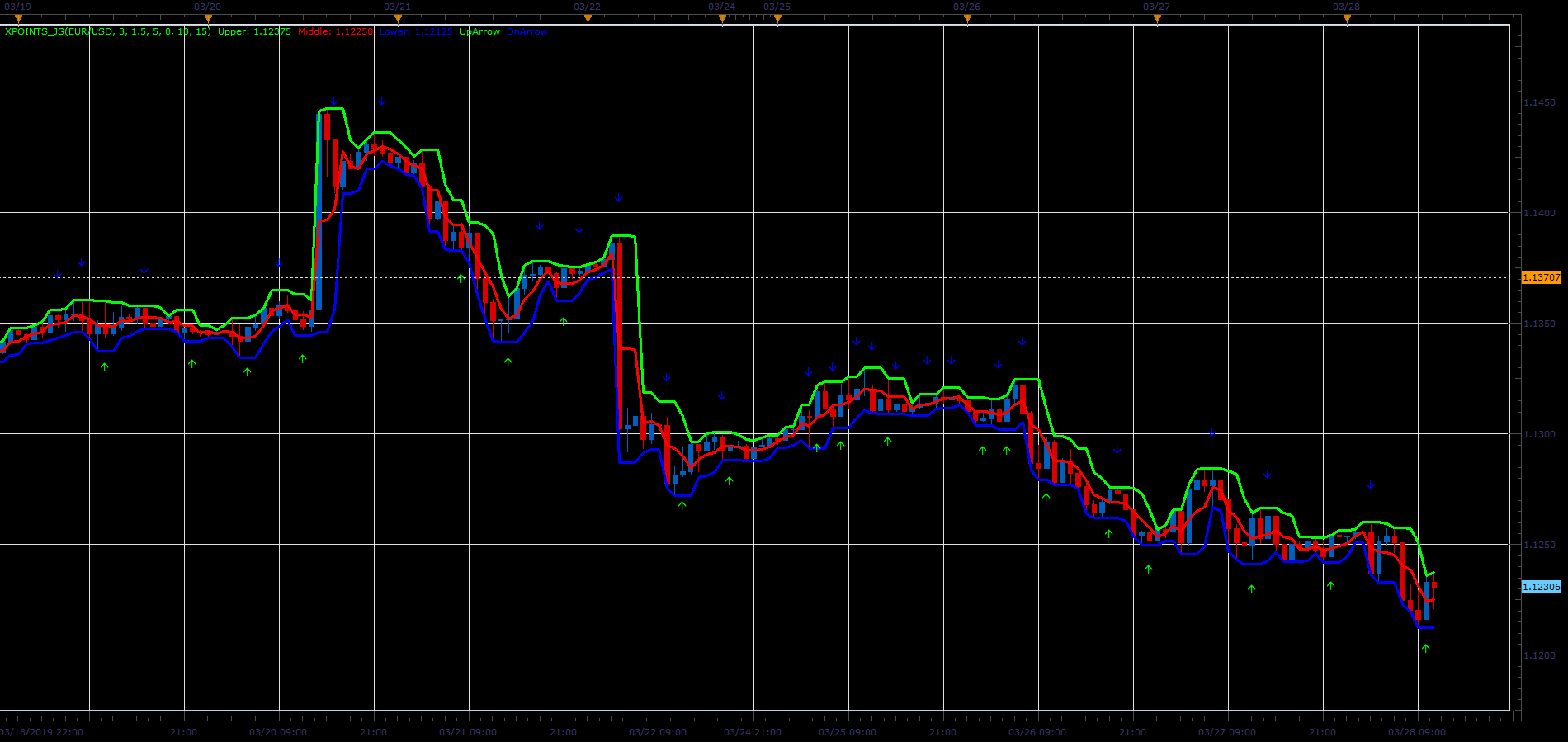Click the 03/22 09:00 time axis label
Screen dimensions: 1568x742
tap(658, 732)
